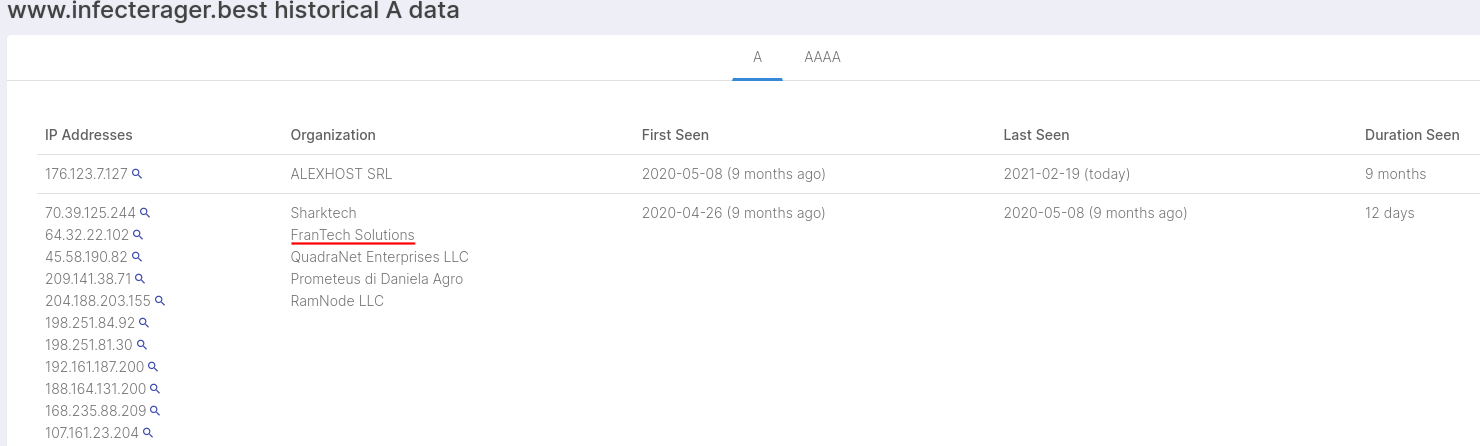Click search icon next to 176.123.7.127
This screenshot has height=446, width=1480.
click(x=137, y=174)
